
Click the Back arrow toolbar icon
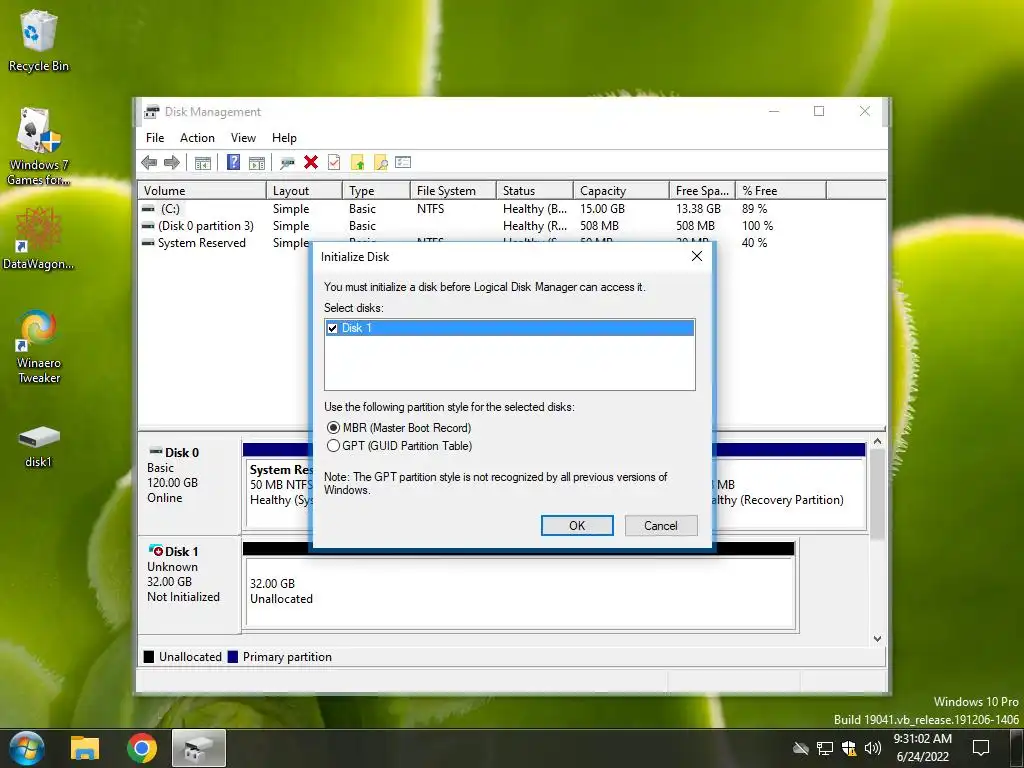pyautogui.click(x=149, y=163)
